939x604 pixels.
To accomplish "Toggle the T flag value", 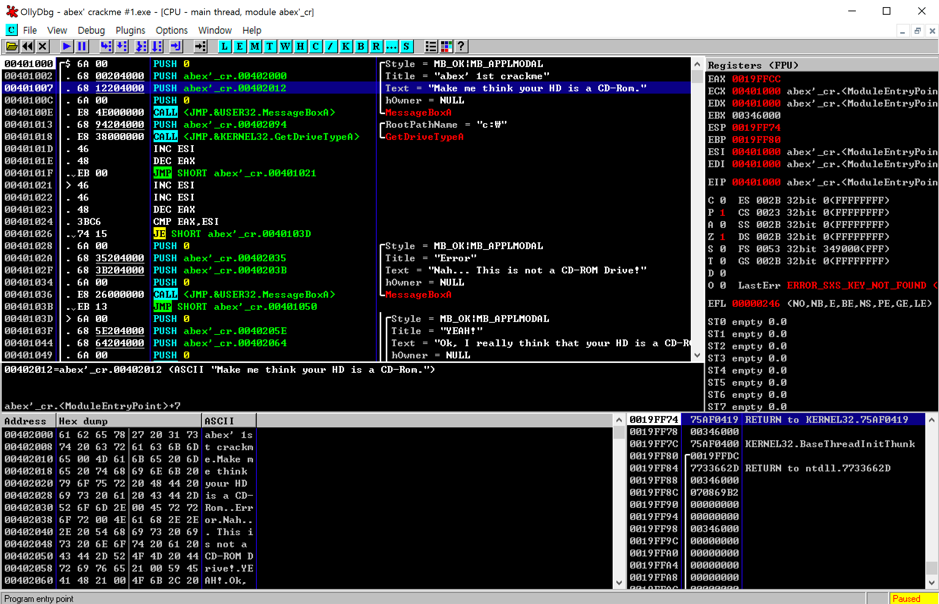I will pyautogui.click(x=722, y=261).
